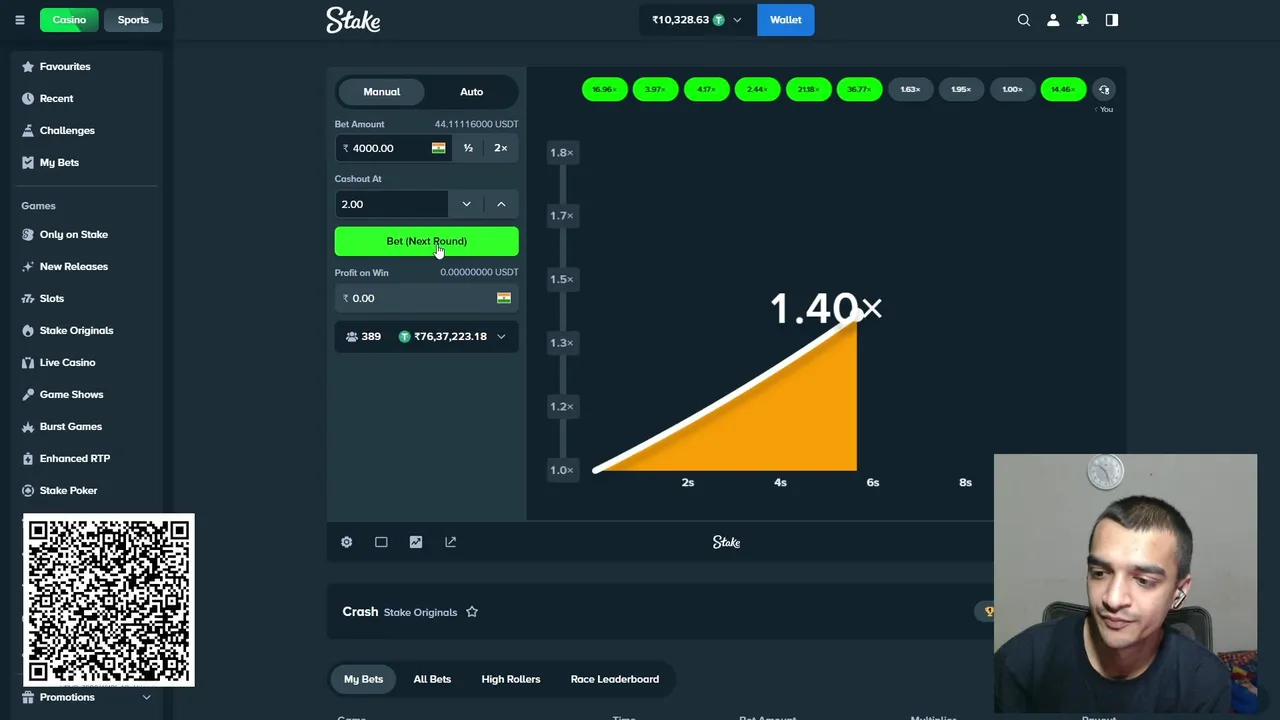
Task: Click the Slots sidebar icon
Action: (x=28, y=299)
